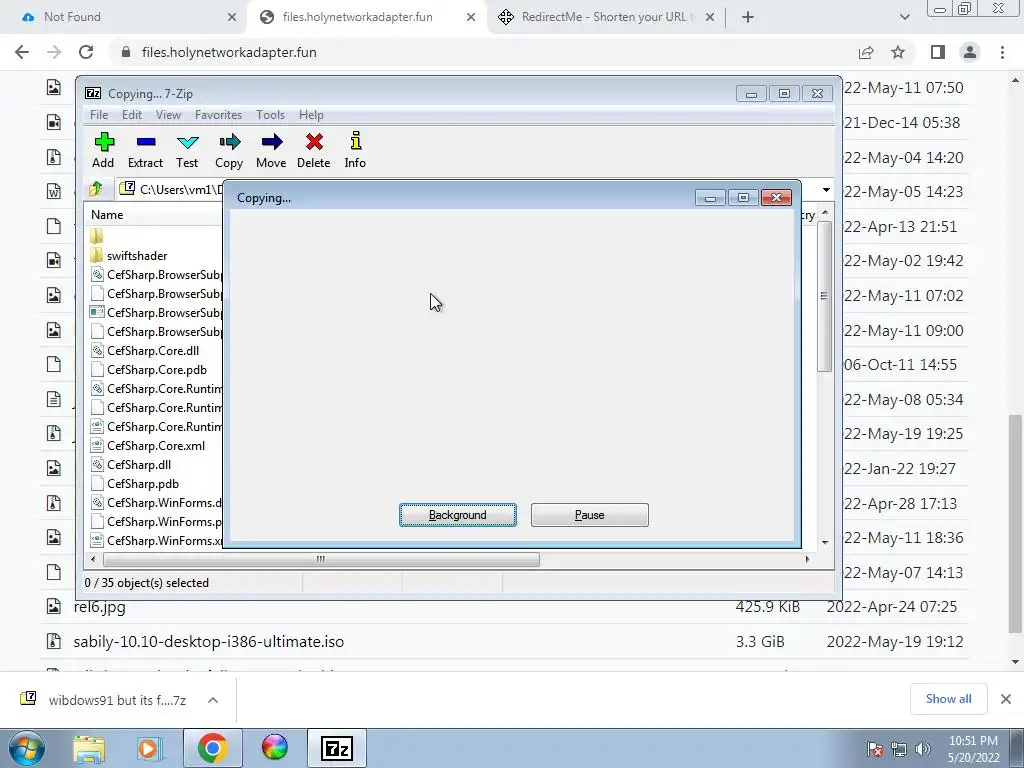
Task: Open the Tools menu in 7-Zip
Action: point(270,115)
